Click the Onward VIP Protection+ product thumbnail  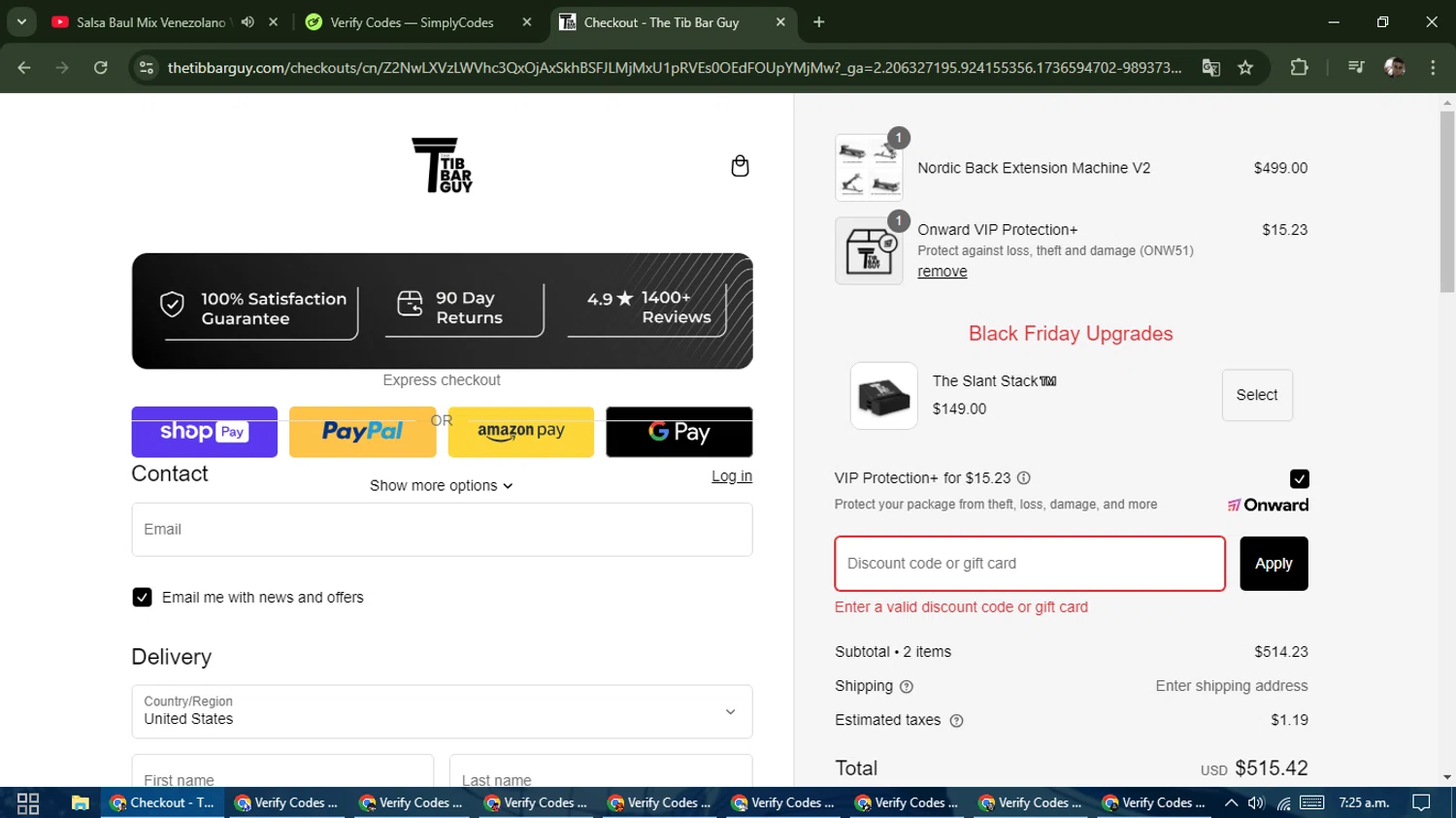coord(869,250)
